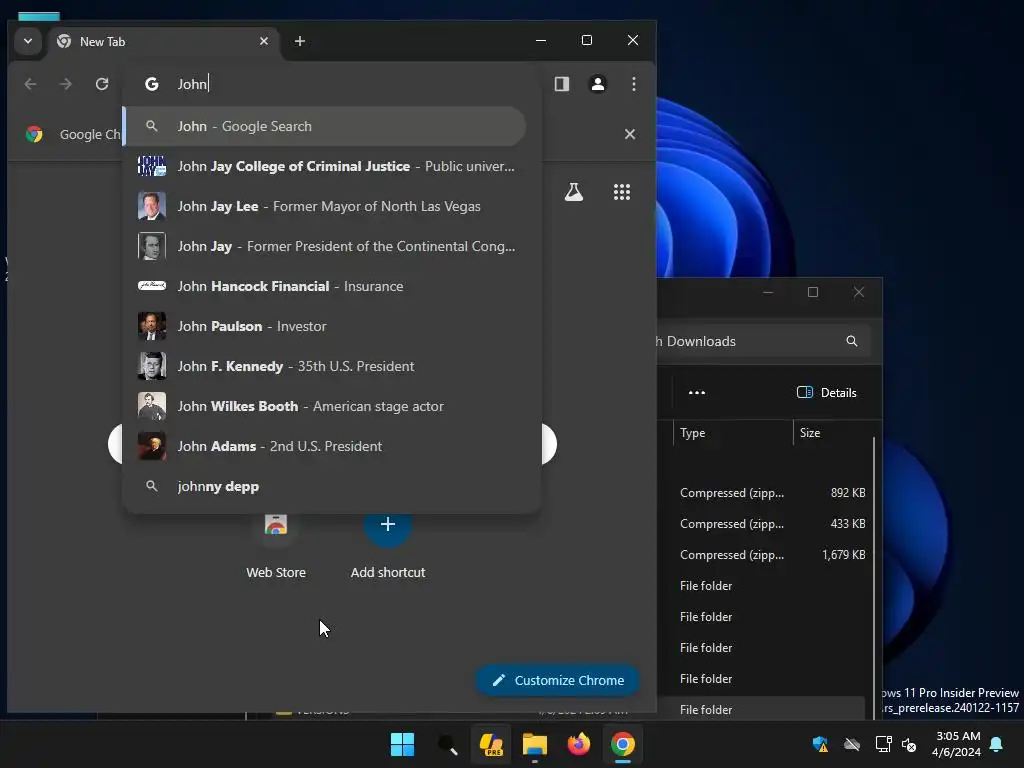
Task: Choose John Wilkes Booth suggestion
Action: (x=332, y=406)
